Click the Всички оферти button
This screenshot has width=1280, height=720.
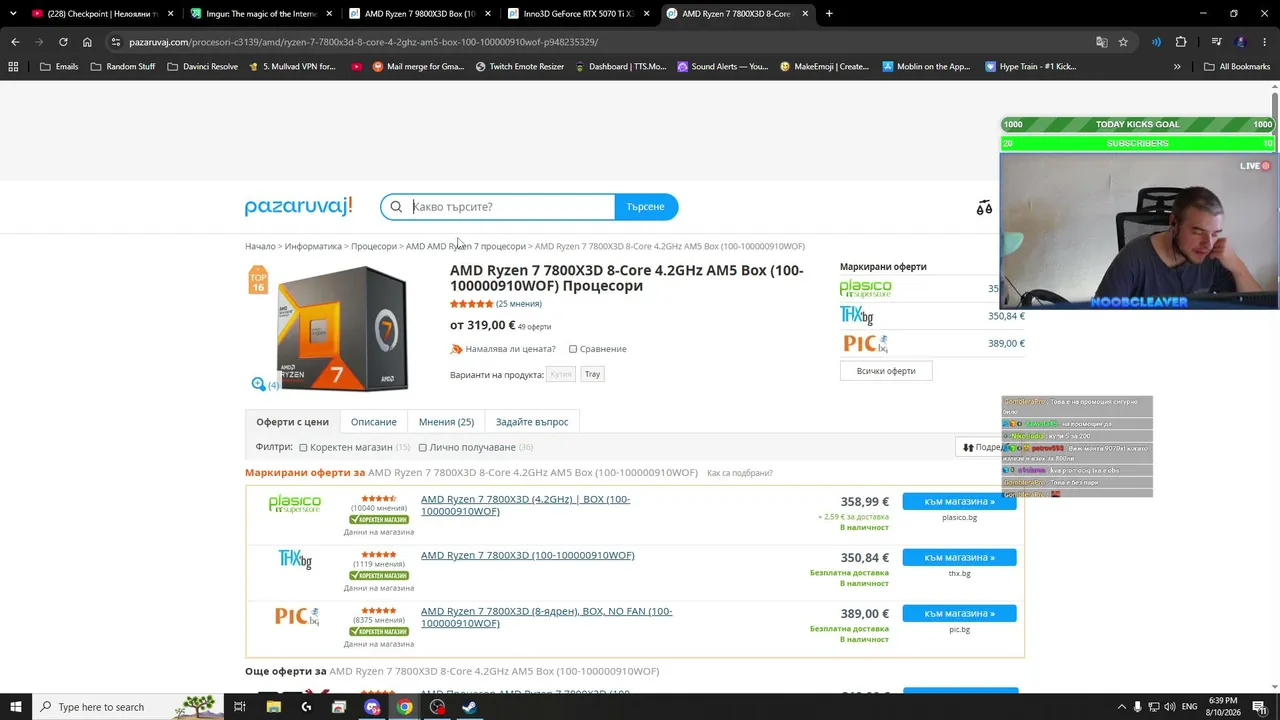[886, 371]
